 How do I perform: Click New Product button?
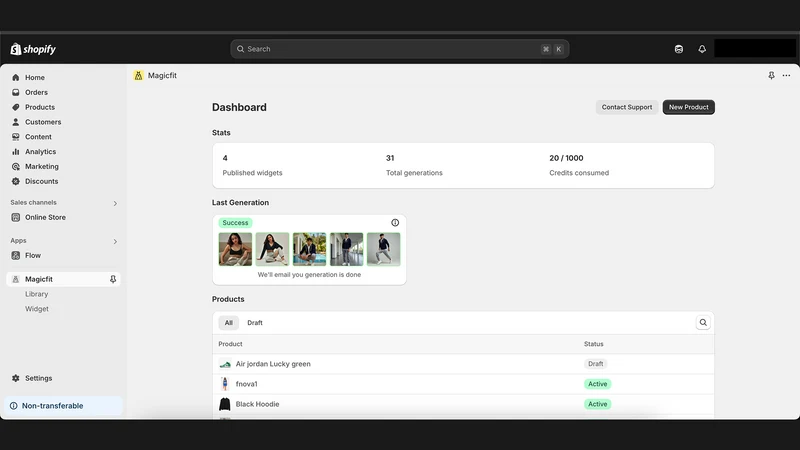click(x=689, y=107)
